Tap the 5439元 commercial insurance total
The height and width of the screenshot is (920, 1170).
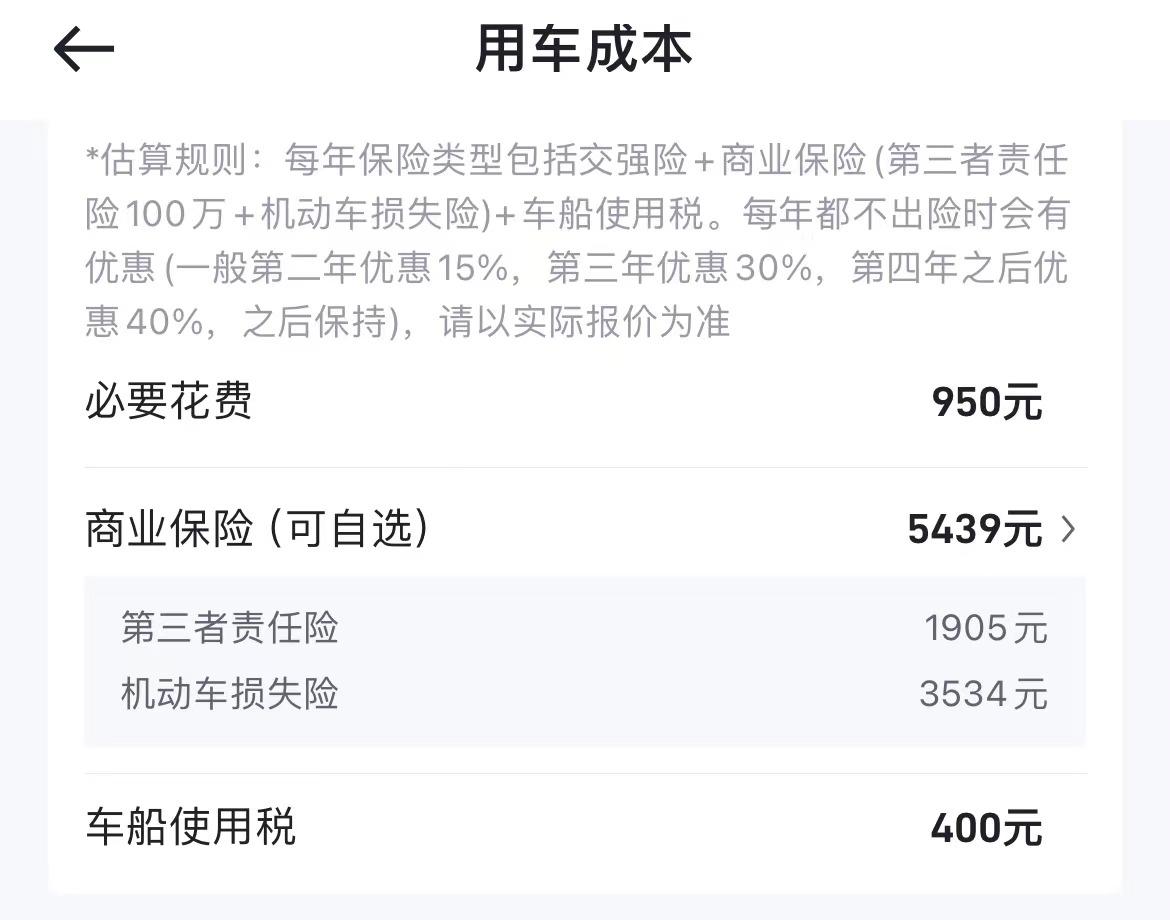click(x=974, y=529)
